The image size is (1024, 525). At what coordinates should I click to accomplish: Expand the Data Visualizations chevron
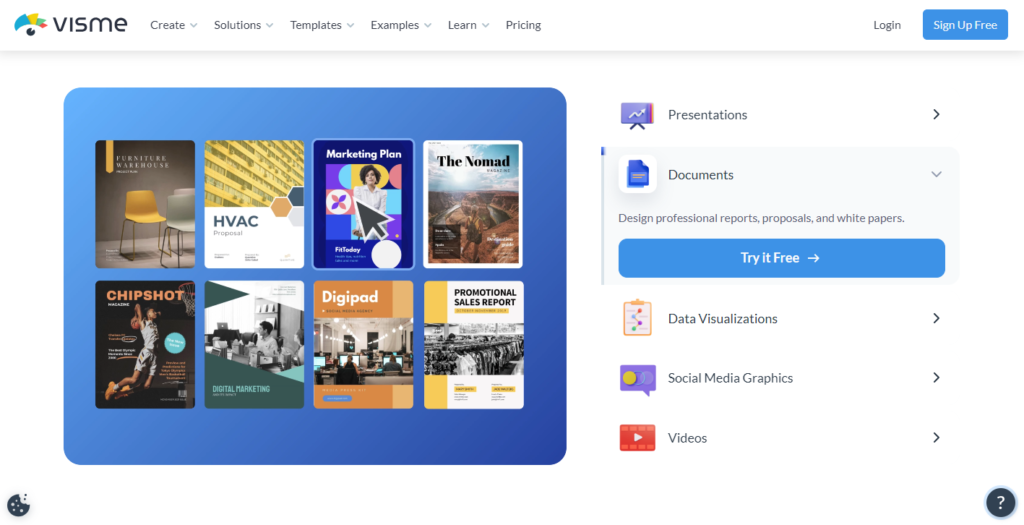(936, 318)
